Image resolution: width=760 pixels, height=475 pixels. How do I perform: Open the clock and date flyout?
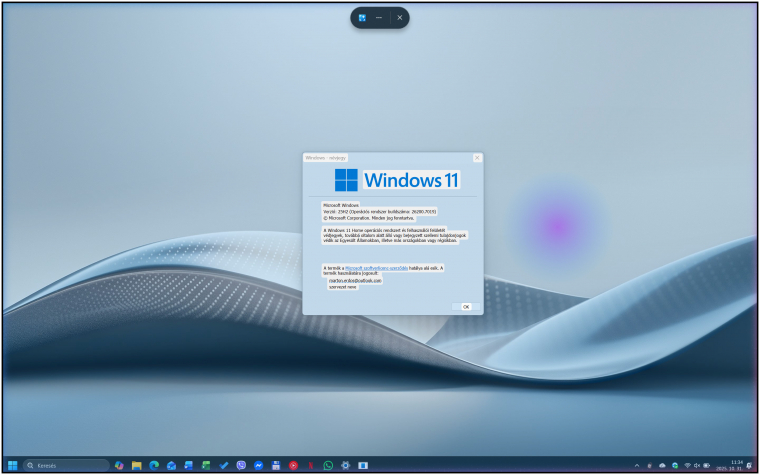[x=736, y=465]
